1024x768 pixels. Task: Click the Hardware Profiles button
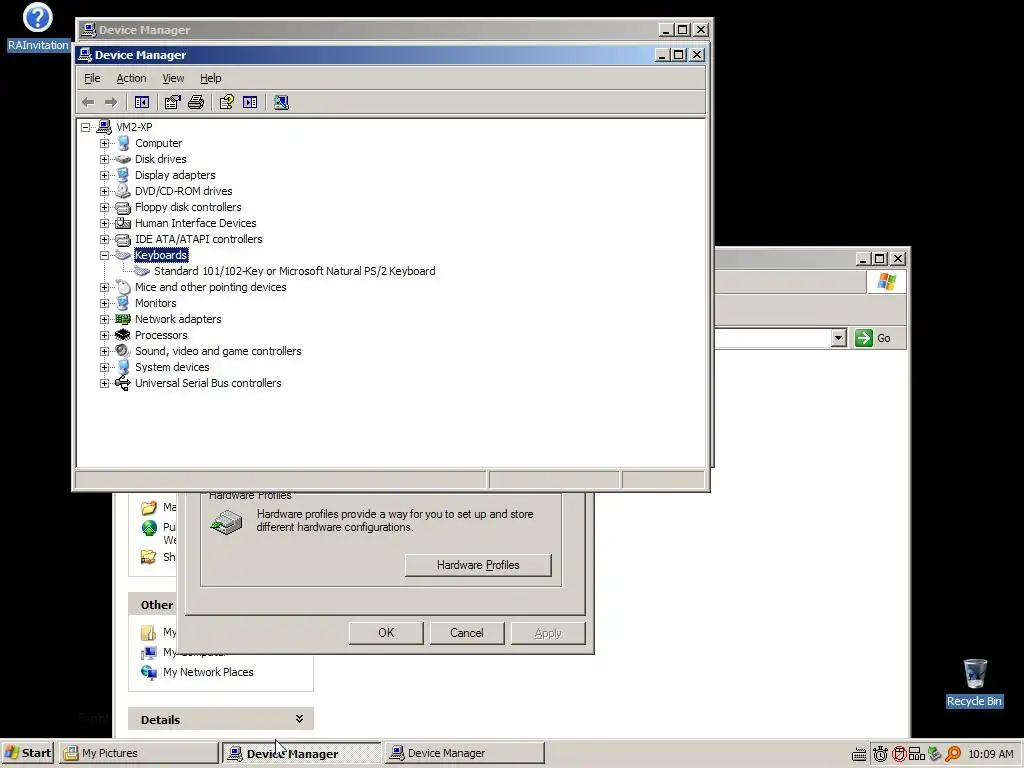(478, 565)
